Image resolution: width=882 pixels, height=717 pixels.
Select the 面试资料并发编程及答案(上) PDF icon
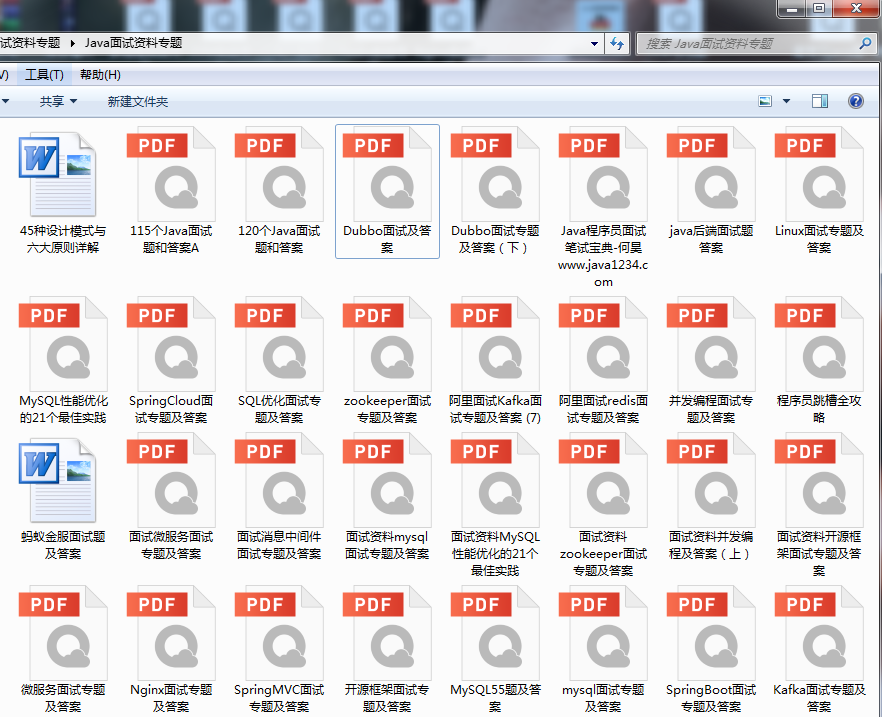pyautogui.click(x=711, y=481)
